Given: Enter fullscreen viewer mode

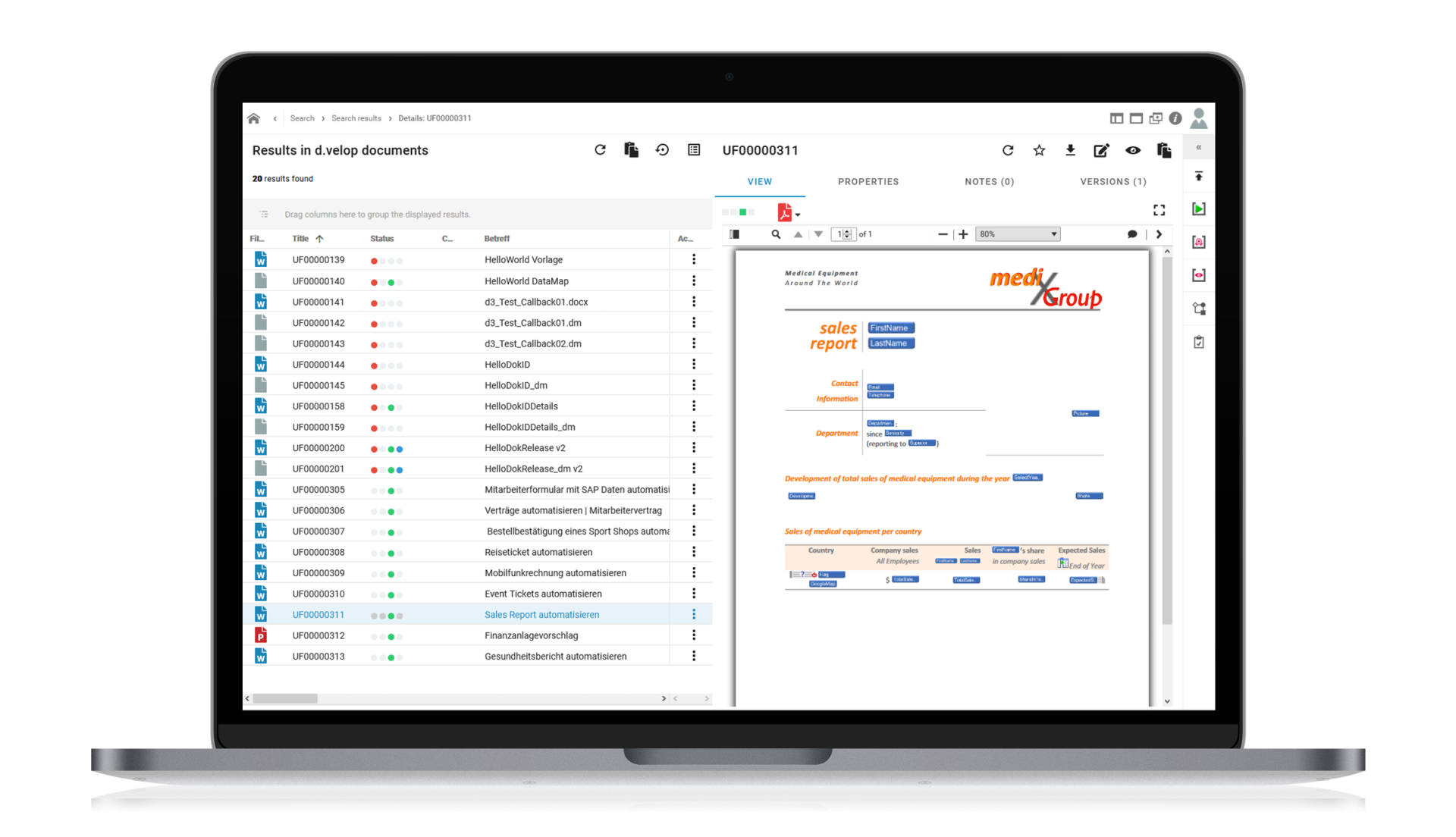Looking at the screenshot, I should [1159, 210].
